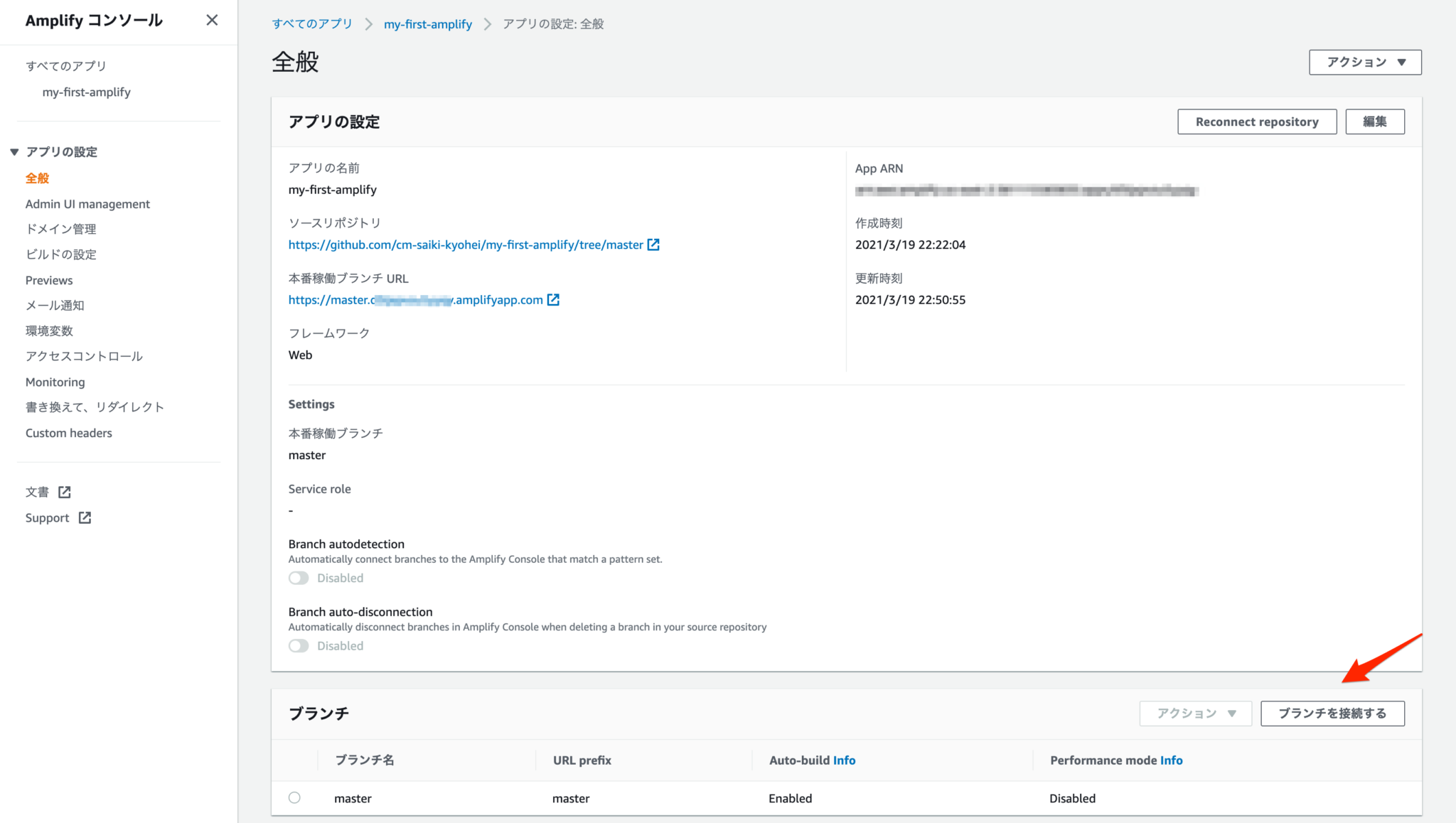This screenshot has height=823, width=1456.
Task: Open 文書 via its external link icon
Action: click(64, 491)
